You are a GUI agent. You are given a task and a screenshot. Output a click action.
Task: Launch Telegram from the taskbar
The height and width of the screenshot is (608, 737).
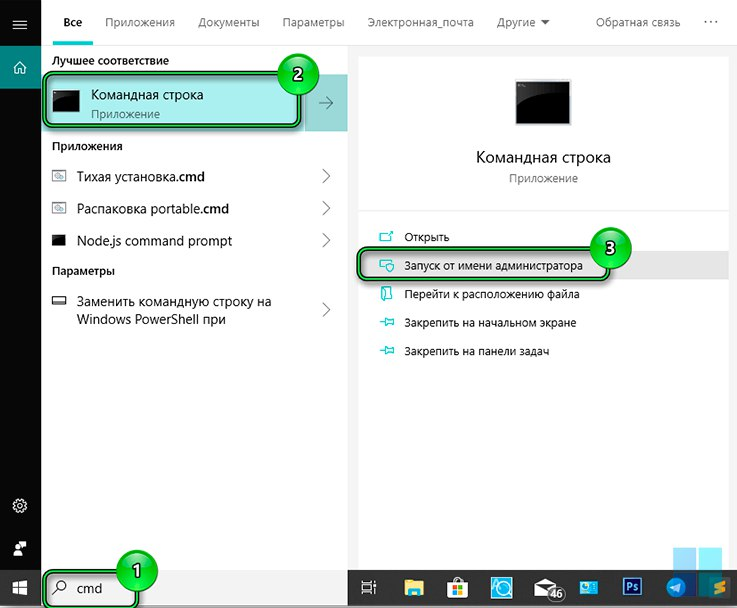point(675,587)
